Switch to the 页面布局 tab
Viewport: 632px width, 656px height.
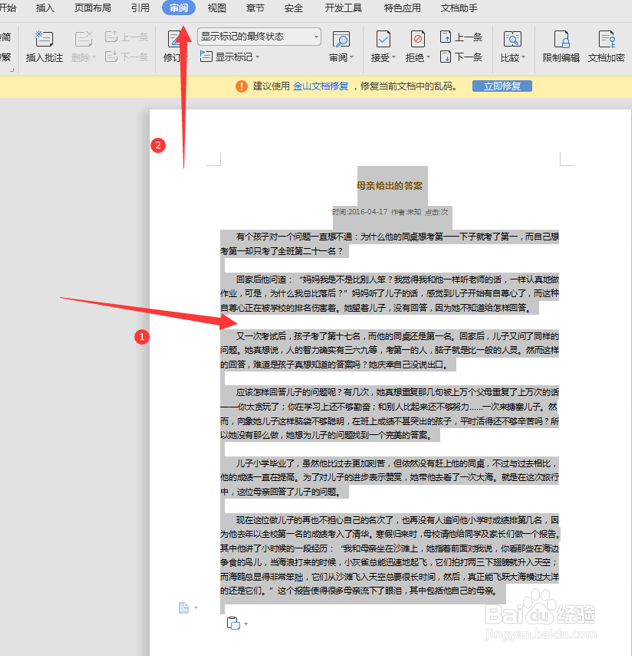[93, 8]
